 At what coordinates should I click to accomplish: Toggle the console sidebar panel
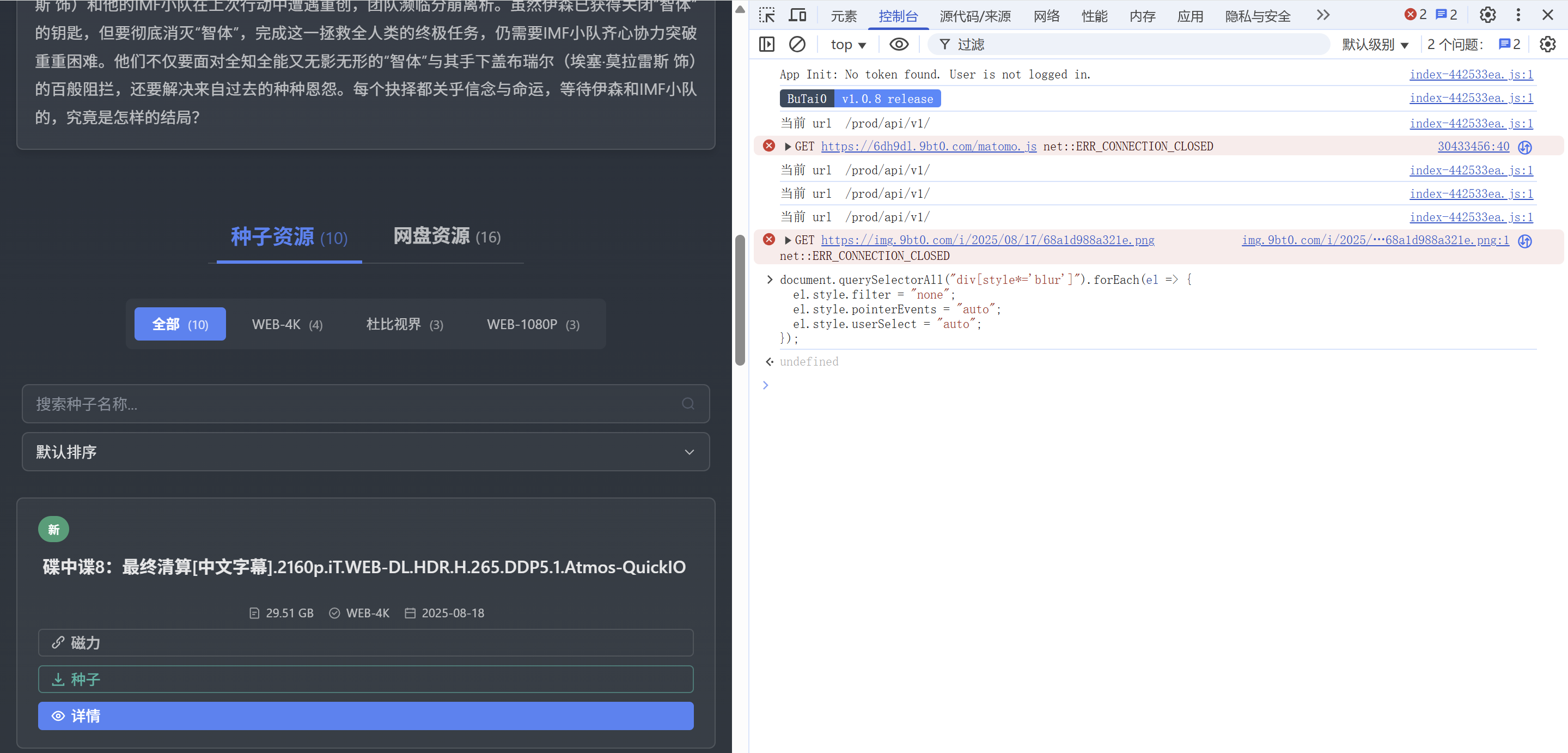tap(766, 45)
